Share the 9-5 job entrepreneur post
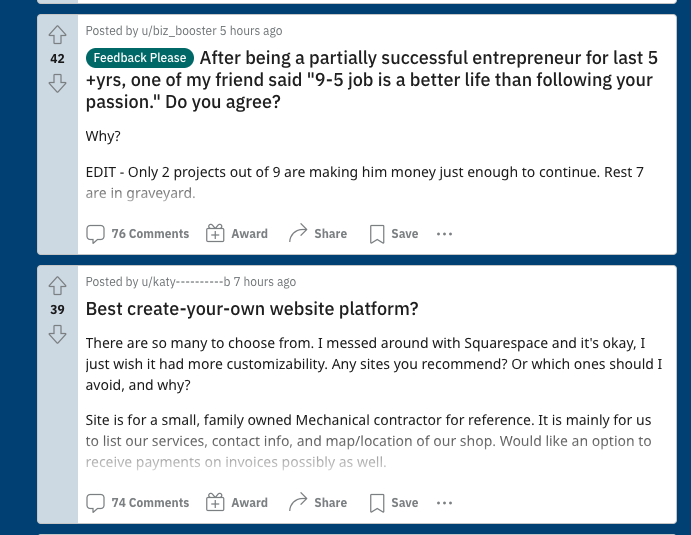The image size is (691, 535). pos(318,234)
